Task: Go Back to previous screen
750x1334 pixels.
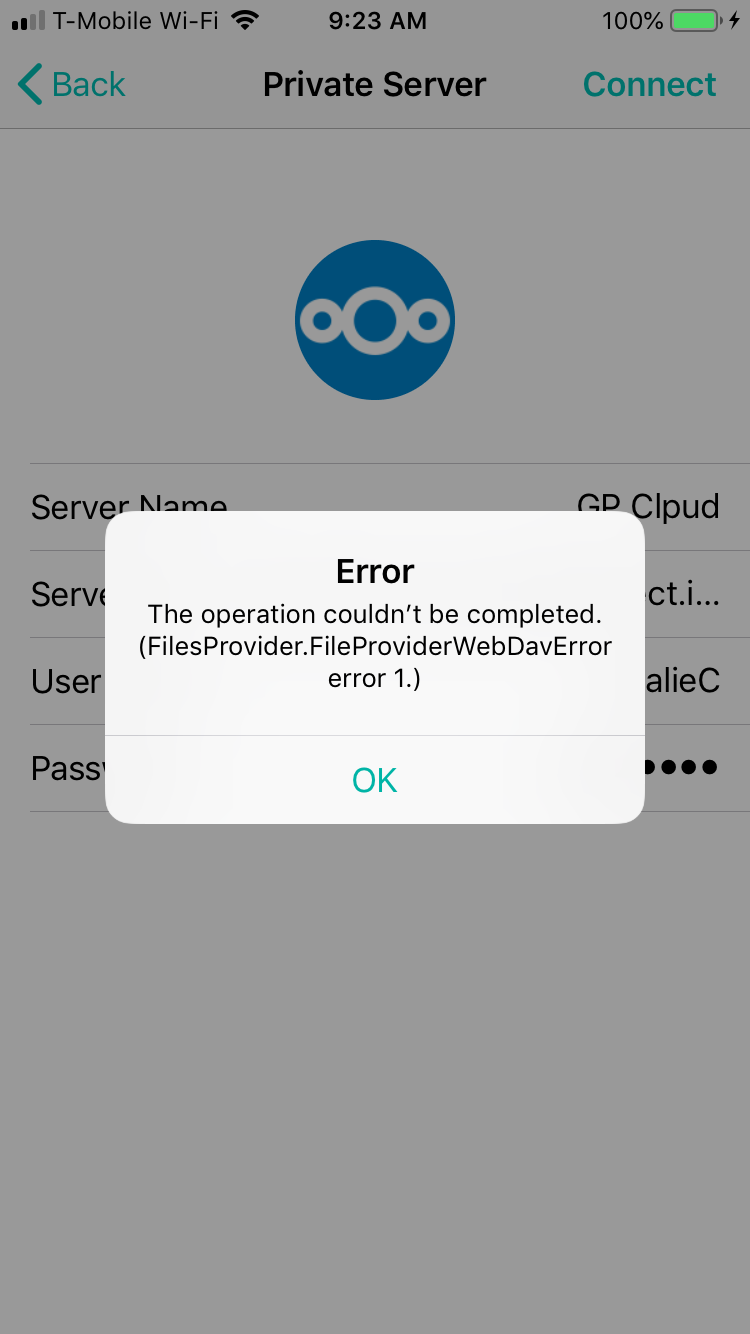Action: click(x=71, y=85)
